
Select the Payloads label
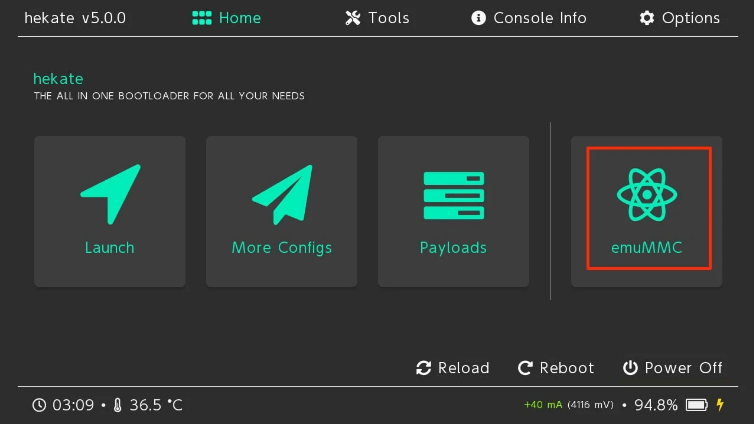coord(453,248)
